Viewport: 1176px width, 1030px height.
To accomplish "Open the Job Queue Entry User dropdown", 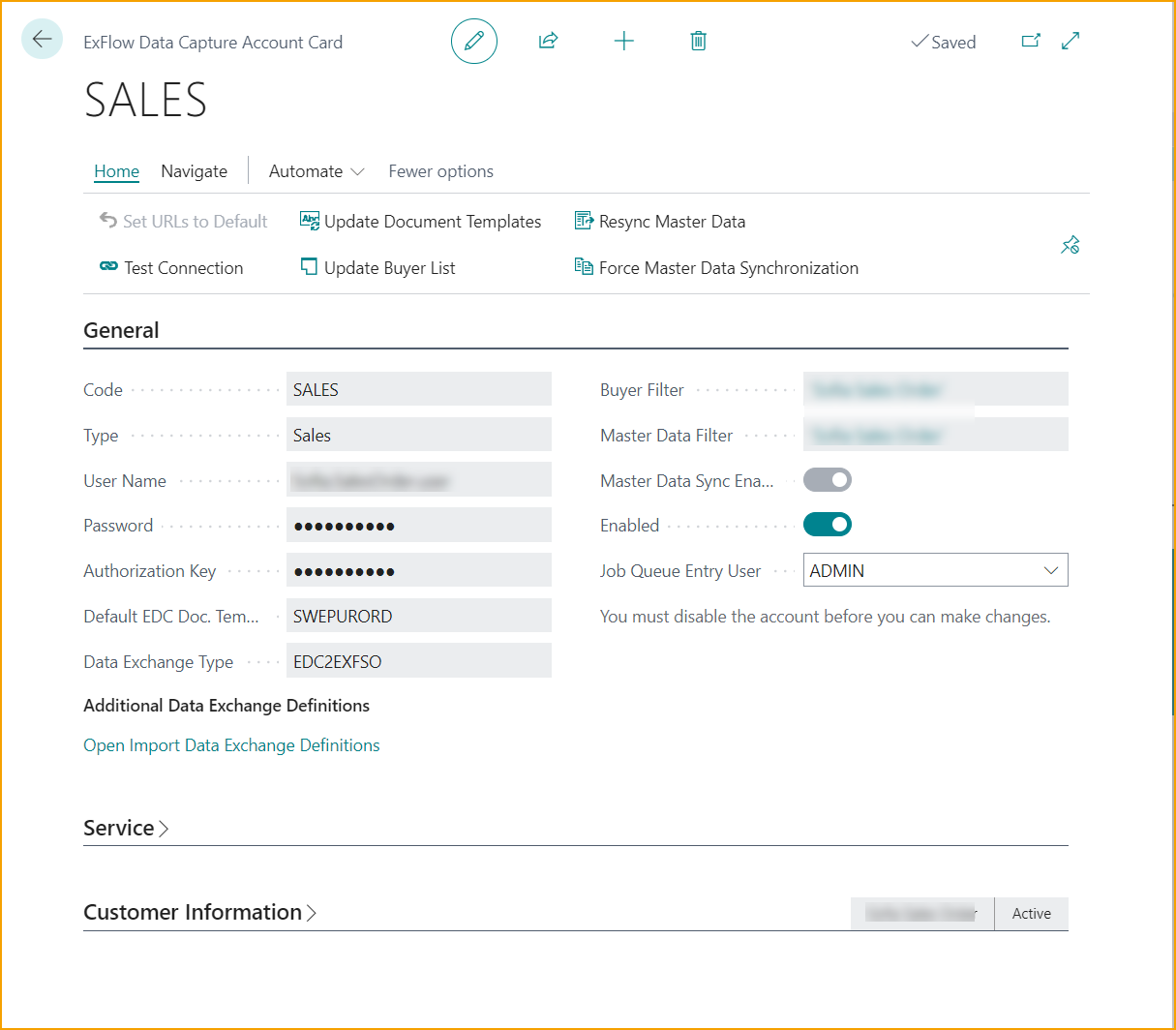I will 1051,570.
